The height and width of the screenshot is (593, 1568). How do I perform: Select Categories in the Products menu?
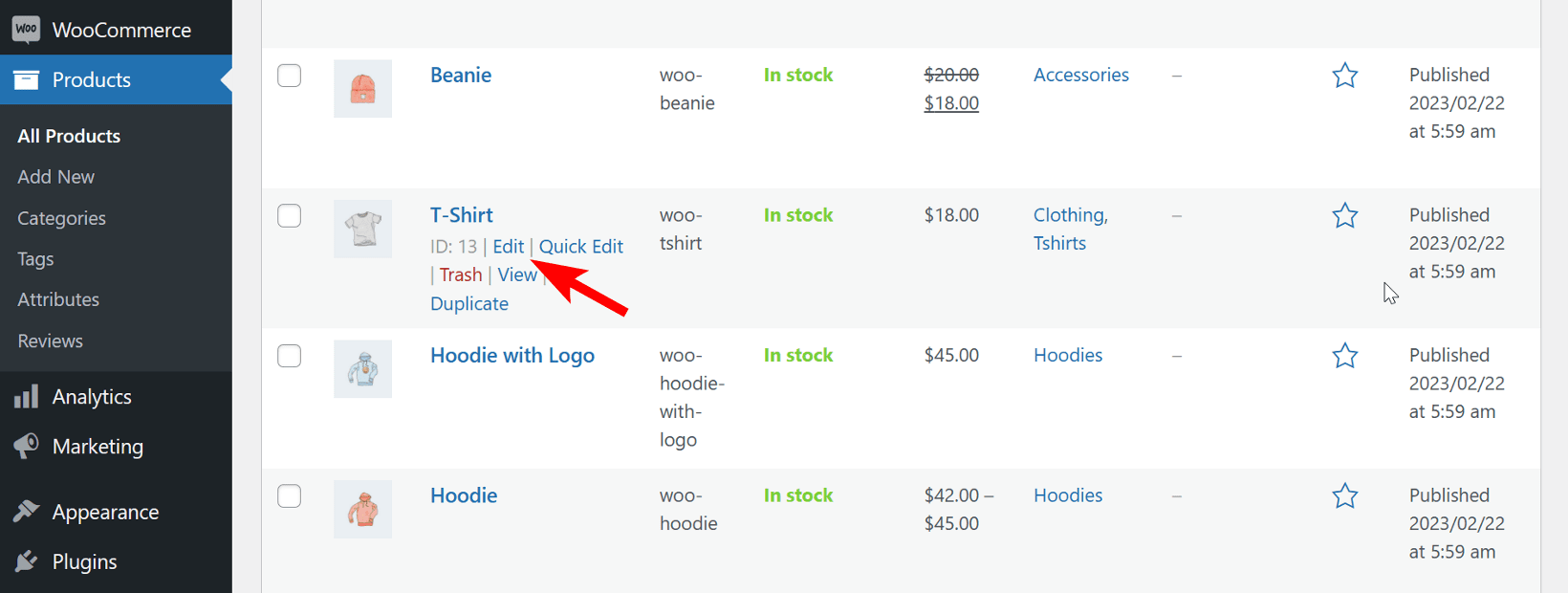tap(60, 217)
